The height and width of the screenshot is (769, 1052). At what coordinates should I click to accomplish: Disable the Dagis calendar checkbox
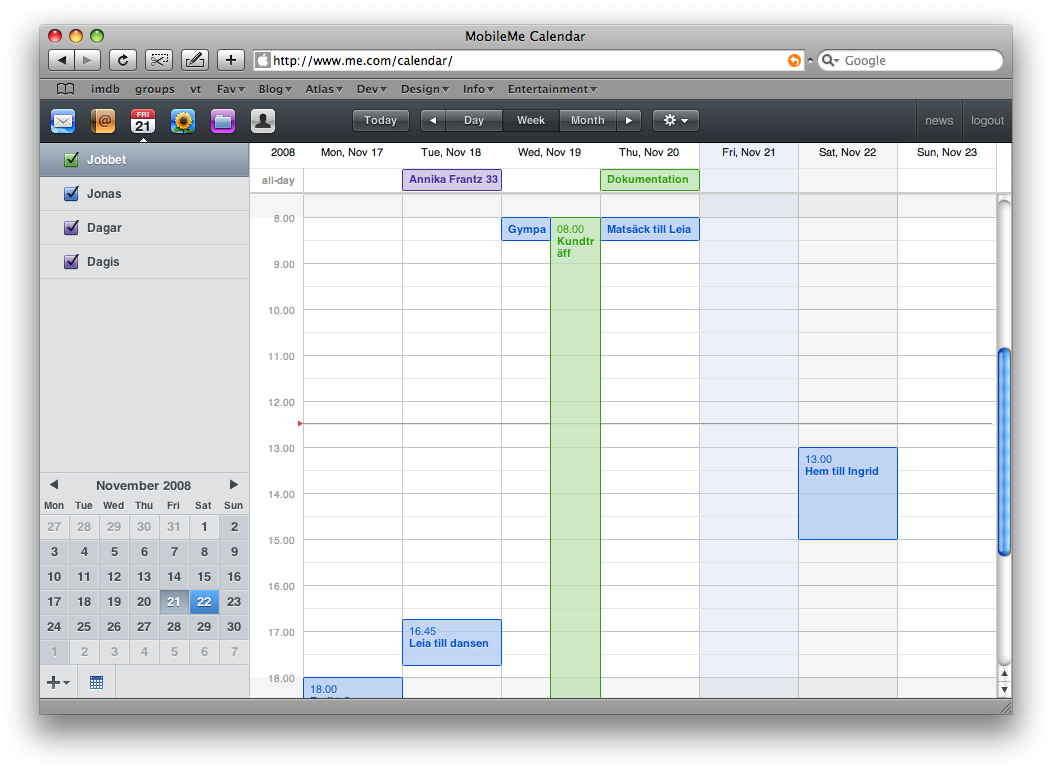71,262
